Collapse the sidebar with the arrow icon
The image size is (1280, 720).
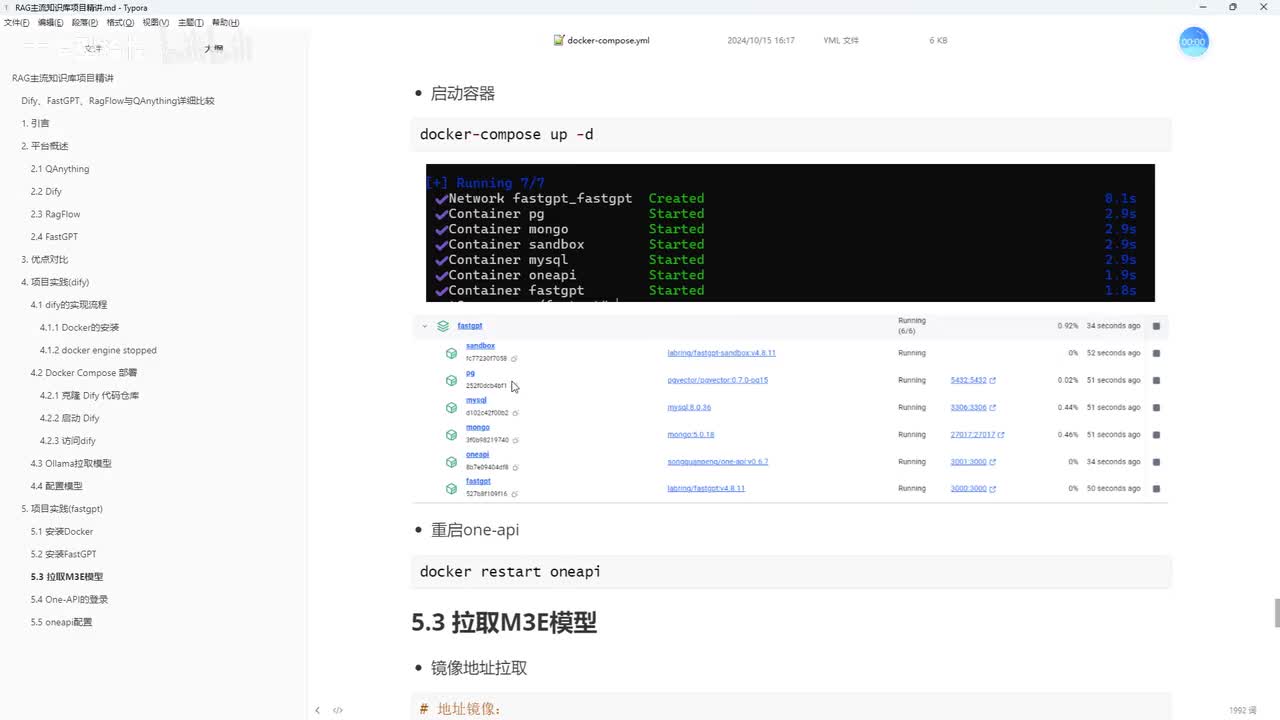(x=317, y=710)
